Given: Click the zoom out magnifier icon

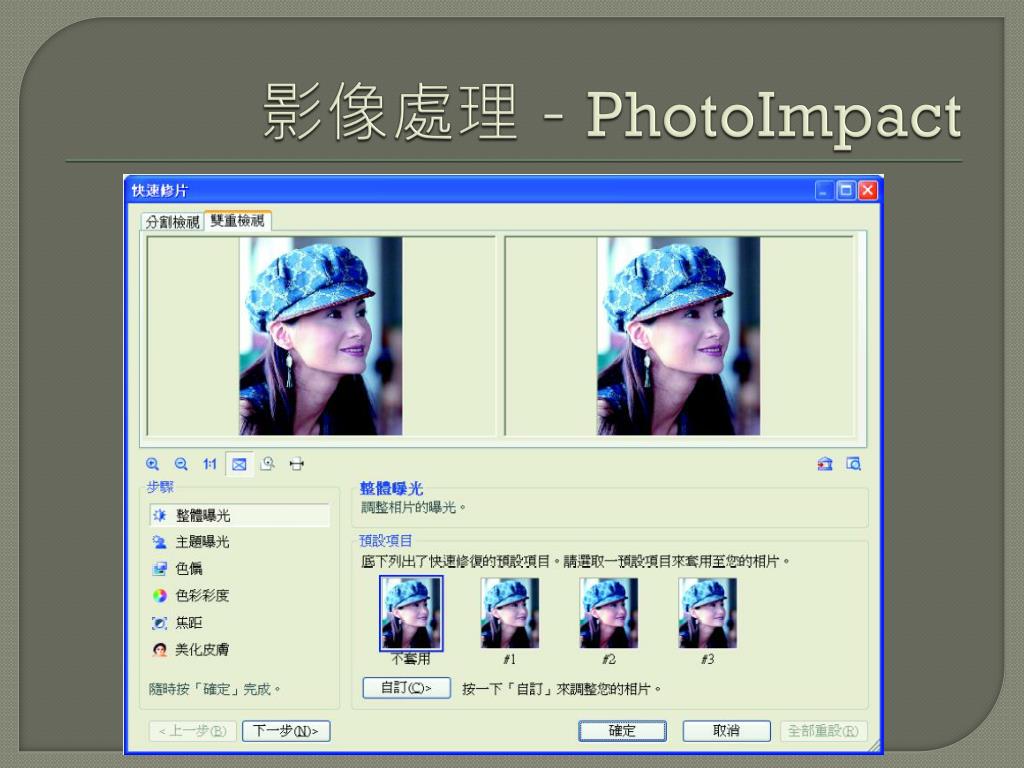Looking at the screenshot, I should (181, 464).
